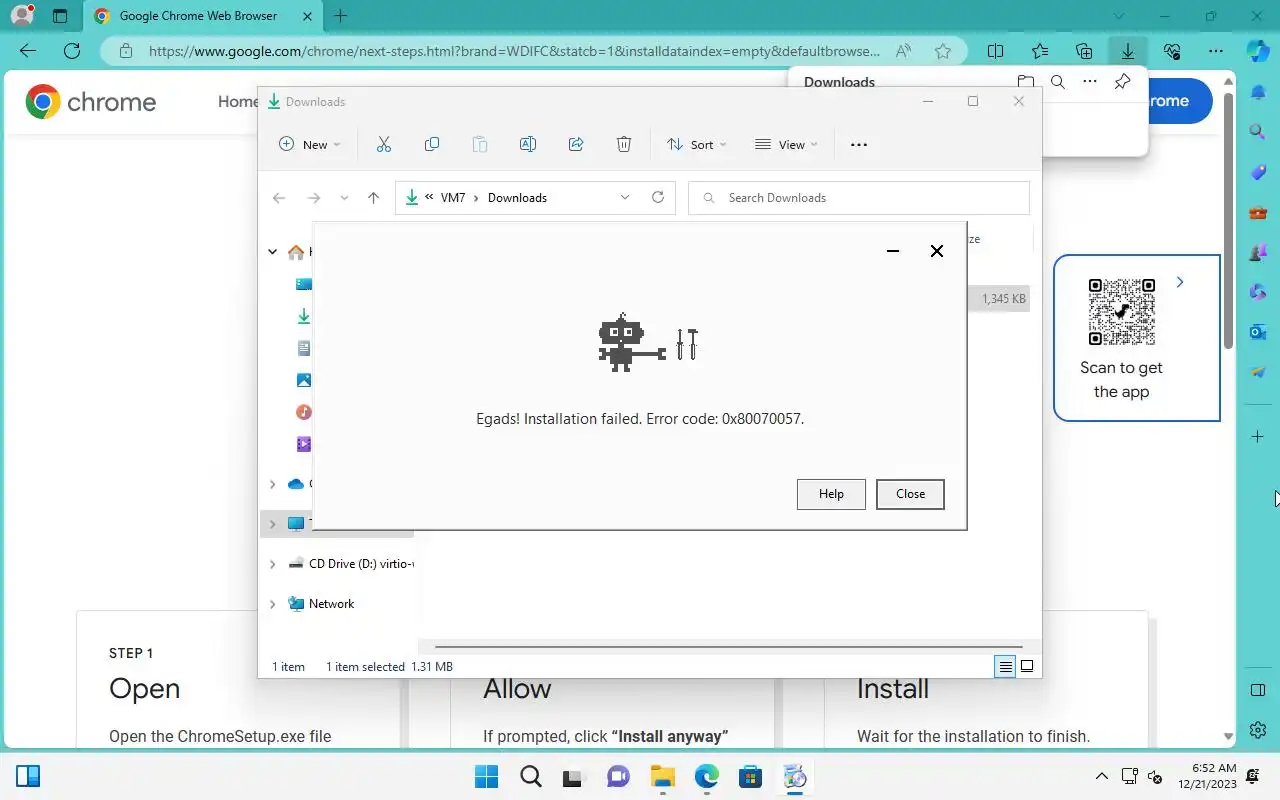The height and width of the screenshot is (800, 1280).
Task: Open See more ellipsis in Explorer toolbar
Action: pos(859,144)
